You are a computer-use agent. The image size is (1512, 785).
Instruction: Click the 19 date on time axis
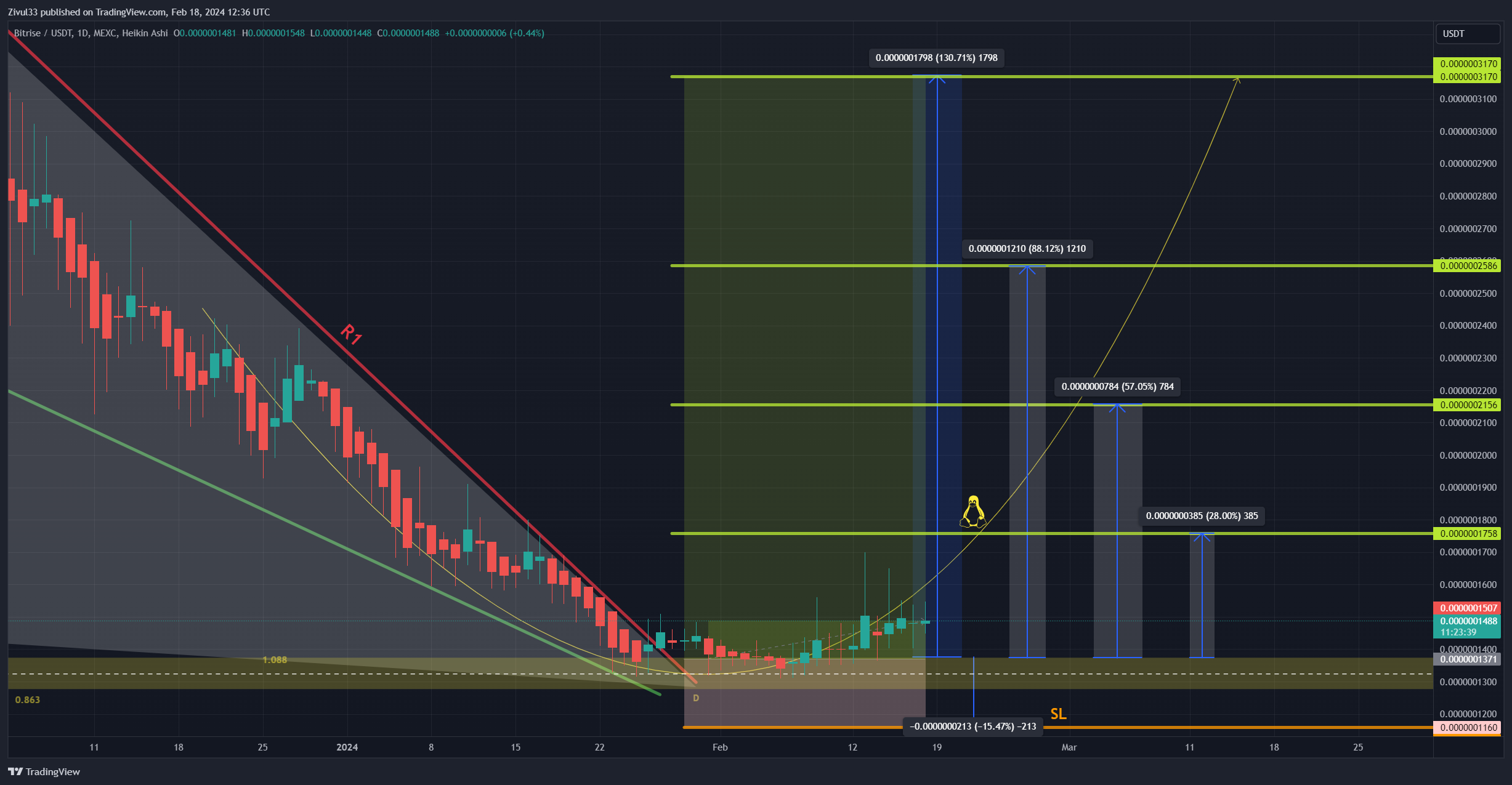tap(937, 747)
